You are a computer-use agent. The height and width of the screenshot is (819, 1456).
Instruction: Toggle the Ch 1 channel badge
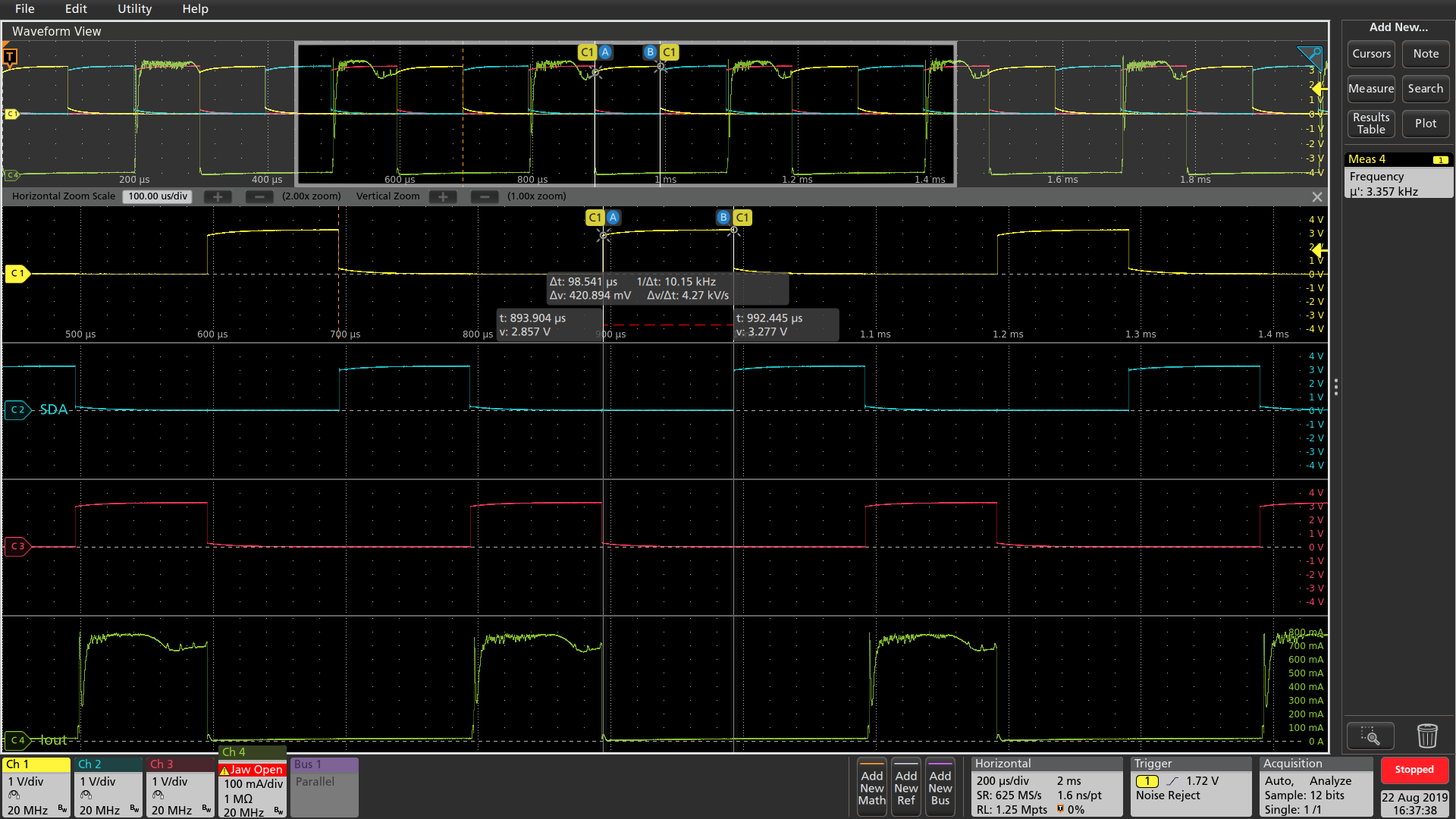[x=36, y=787]
